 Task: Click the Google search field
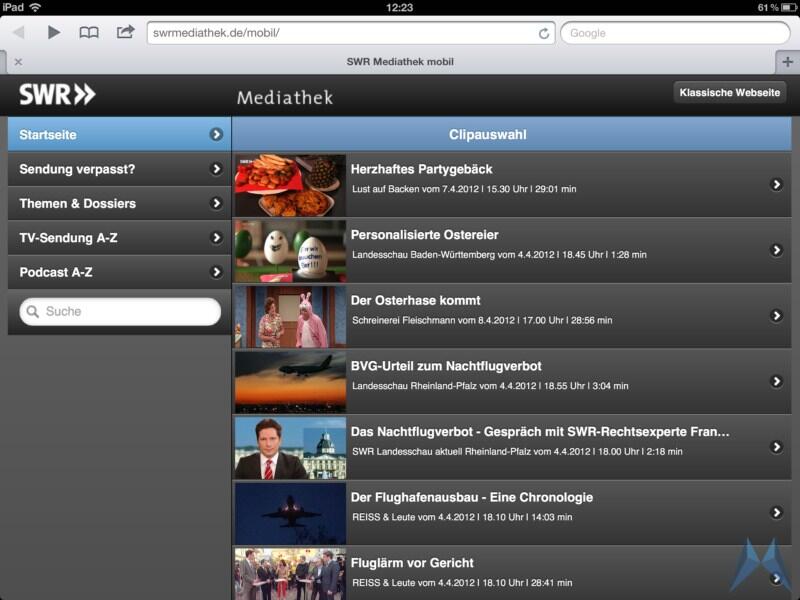tap(675, 33)
